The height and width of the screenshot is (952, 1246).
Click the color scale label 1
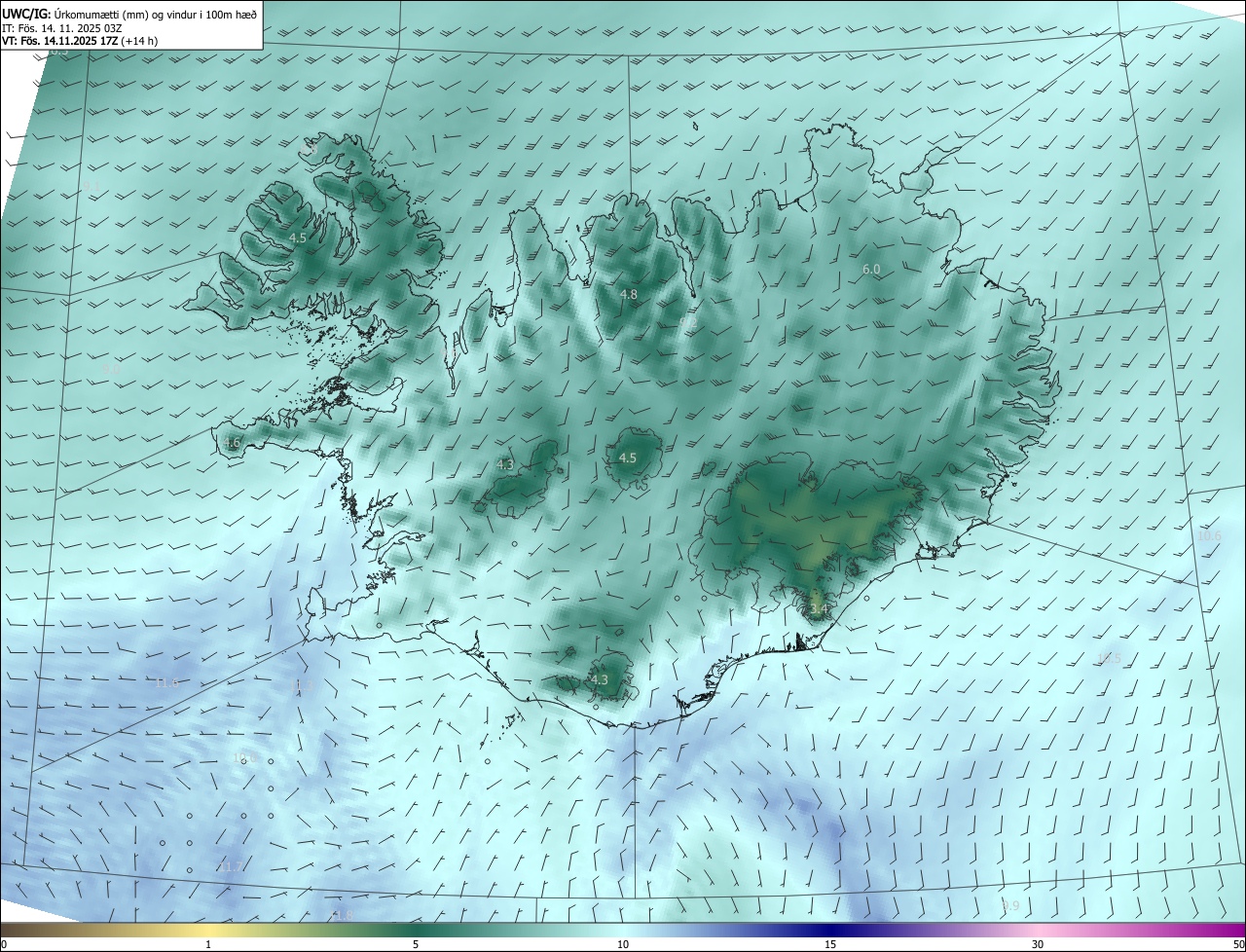[x=208, y=944]
